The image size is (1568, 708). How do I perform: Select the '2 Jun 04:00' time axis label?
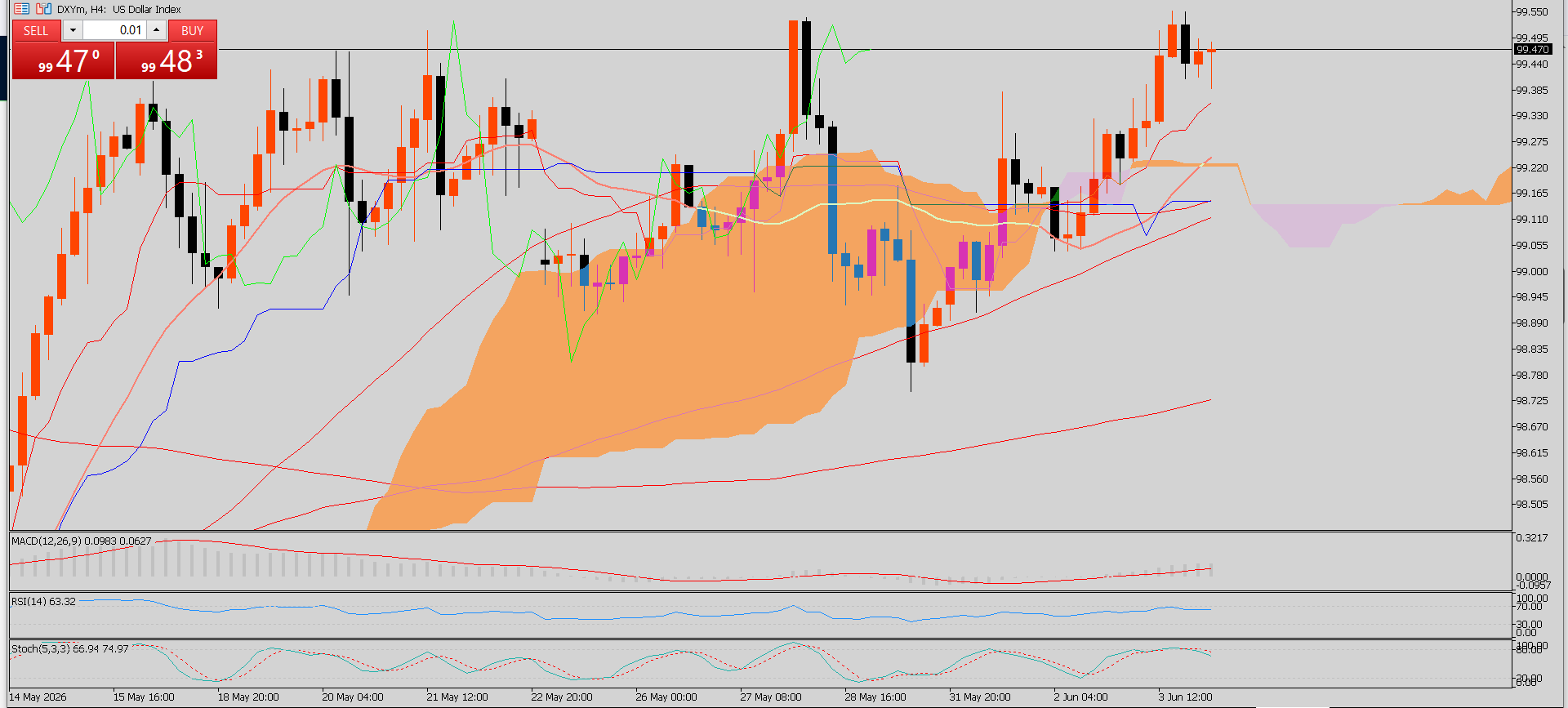[1081, 697]
